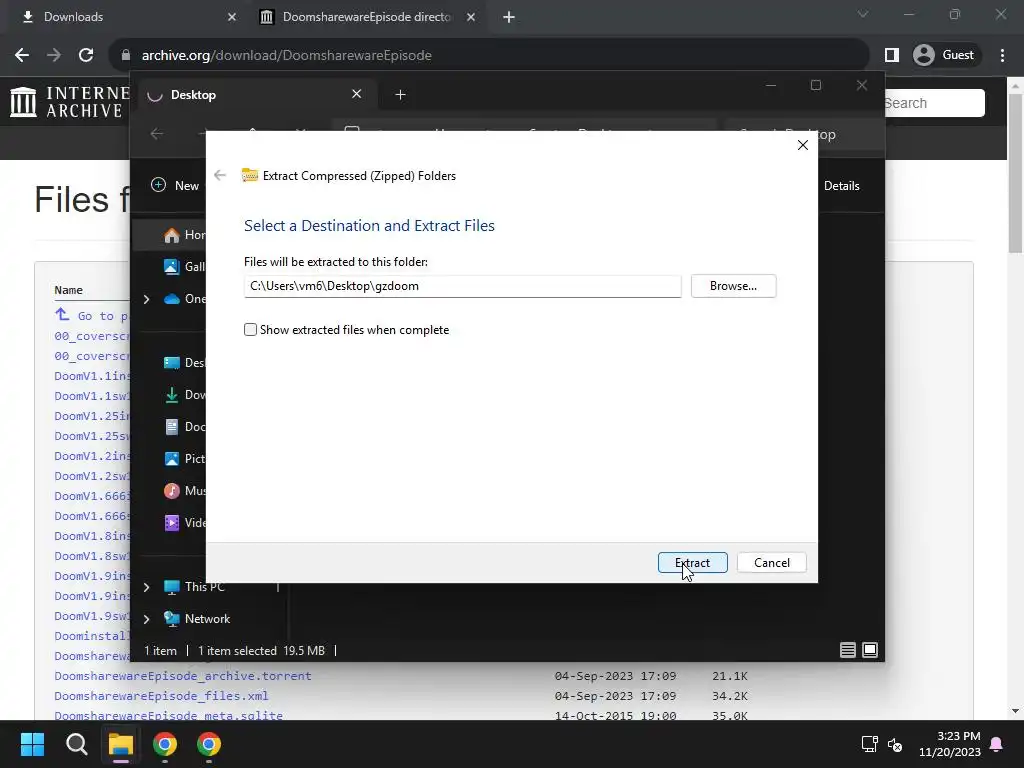Click the OneDrive cloud icon
This screenshot has height=768, width=1024.
(x=172, y=299)
